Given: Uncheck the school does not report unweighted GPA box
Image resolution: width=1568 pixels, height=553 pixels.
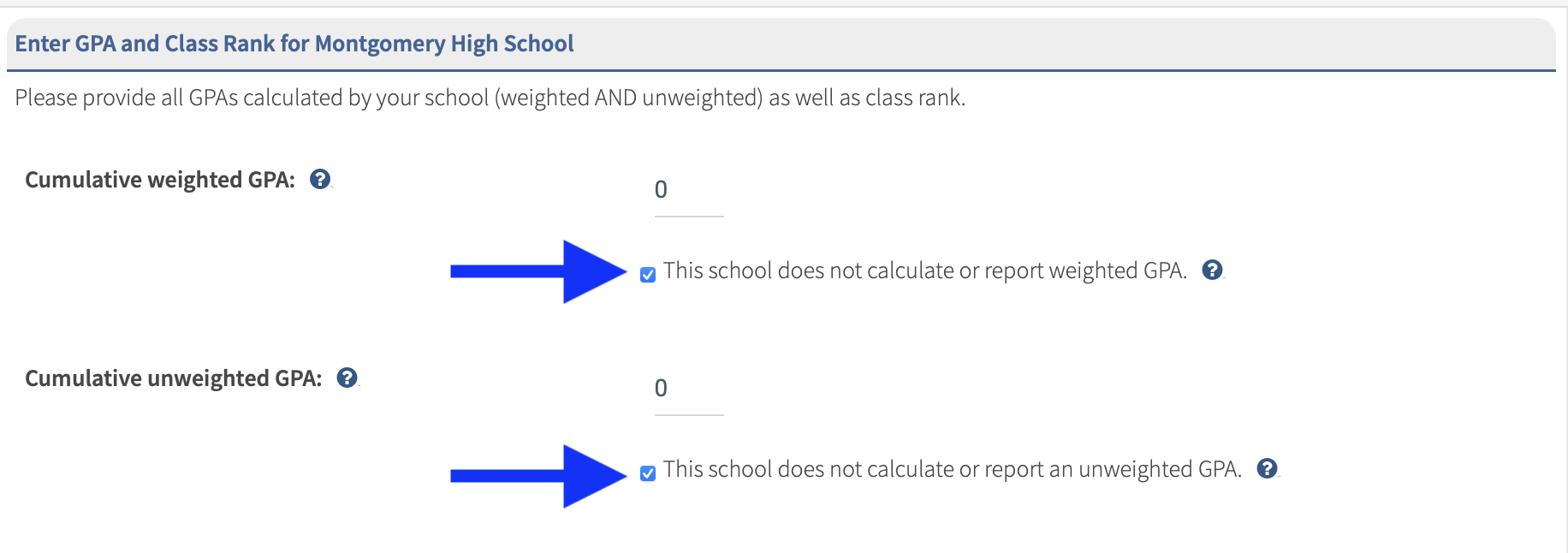Looking at the screenshot, I should [648, 473].
